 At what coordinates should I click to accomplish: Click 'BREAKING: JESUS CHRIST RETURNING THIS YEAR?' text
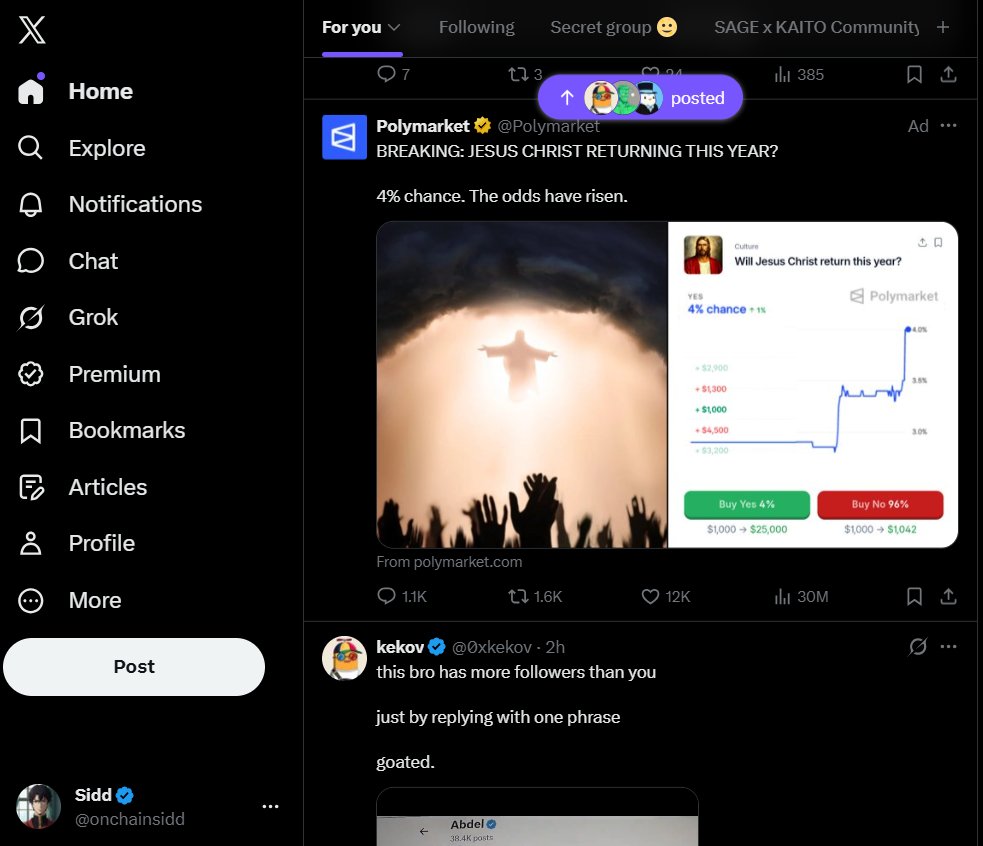point(577,151)
